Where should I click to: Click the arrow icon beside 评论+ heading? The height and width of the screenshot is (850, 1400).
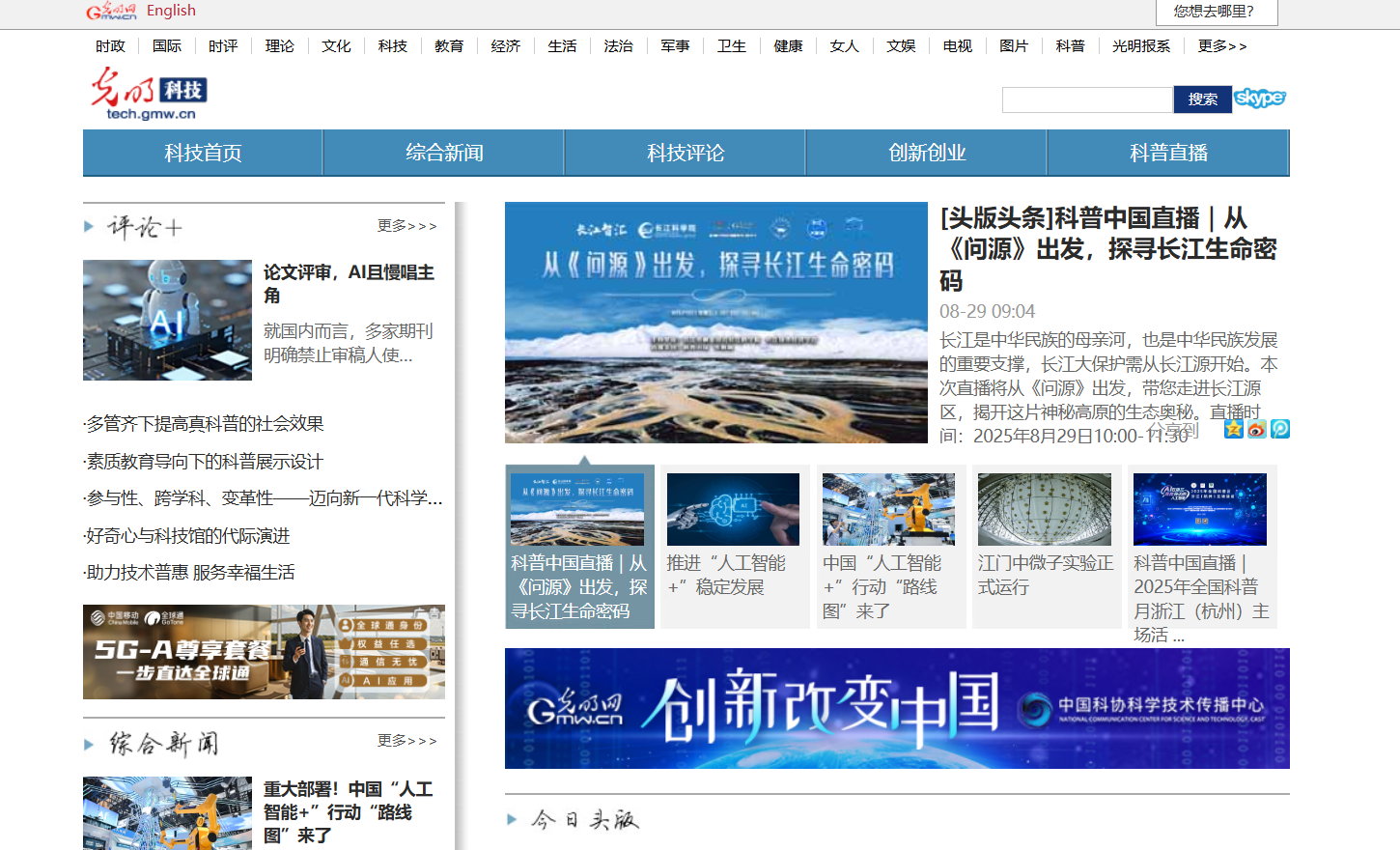89,227
